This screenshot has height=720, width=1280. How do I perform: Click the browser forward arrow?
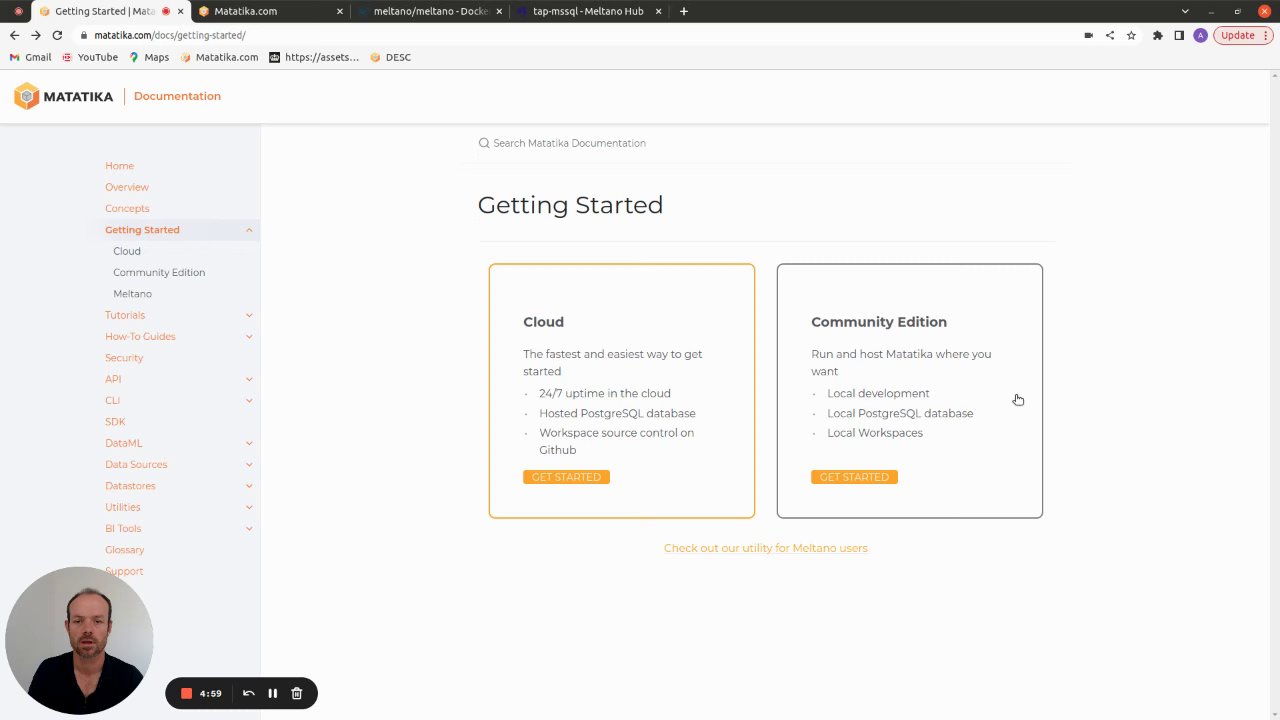pyautogui.click(x=35, y=35)
